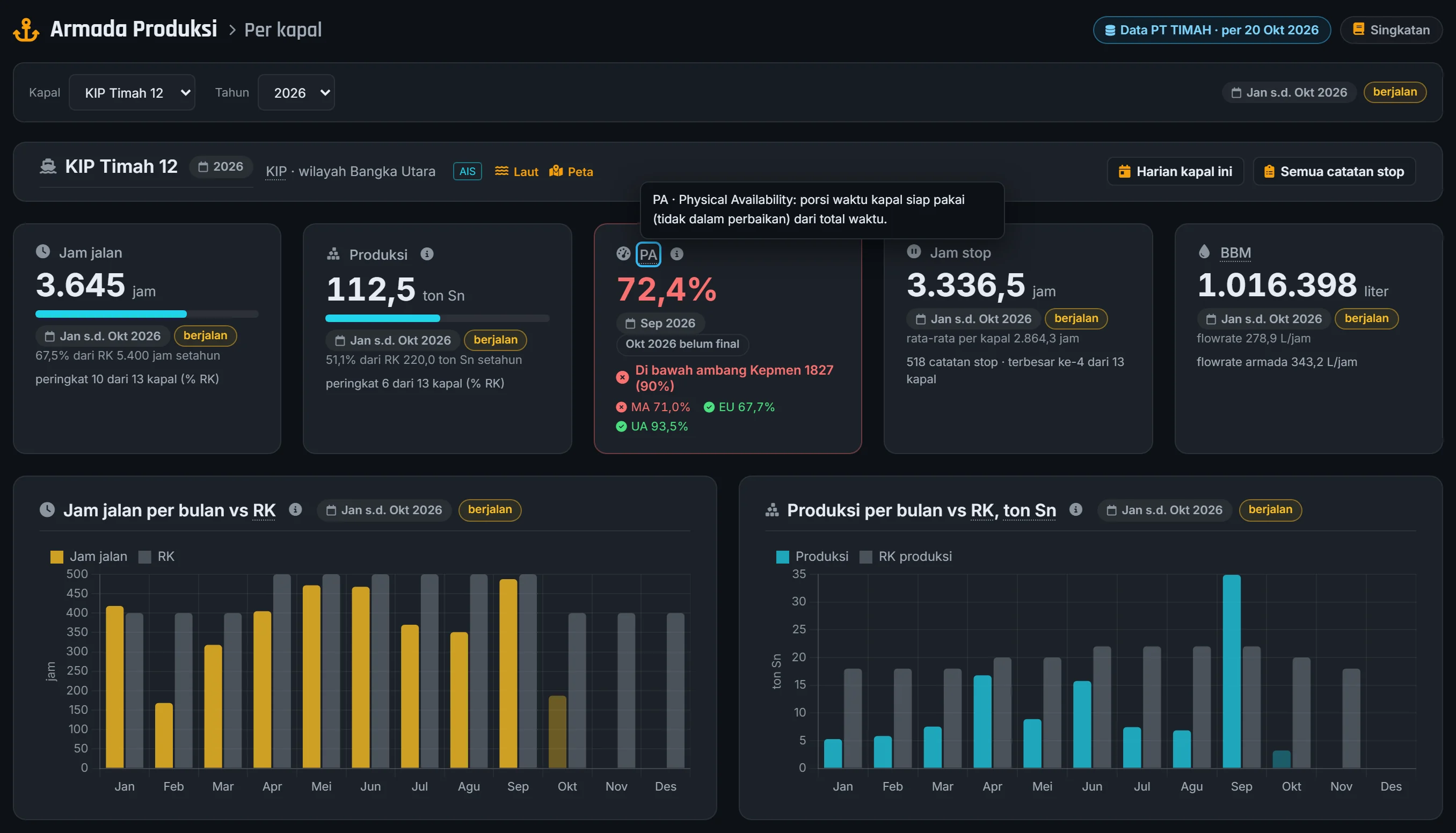Image resolution: width=1456 pixels, height=833 pixels.
Task: Click the info icon beside PA label
Action: (x=677, y=254)
